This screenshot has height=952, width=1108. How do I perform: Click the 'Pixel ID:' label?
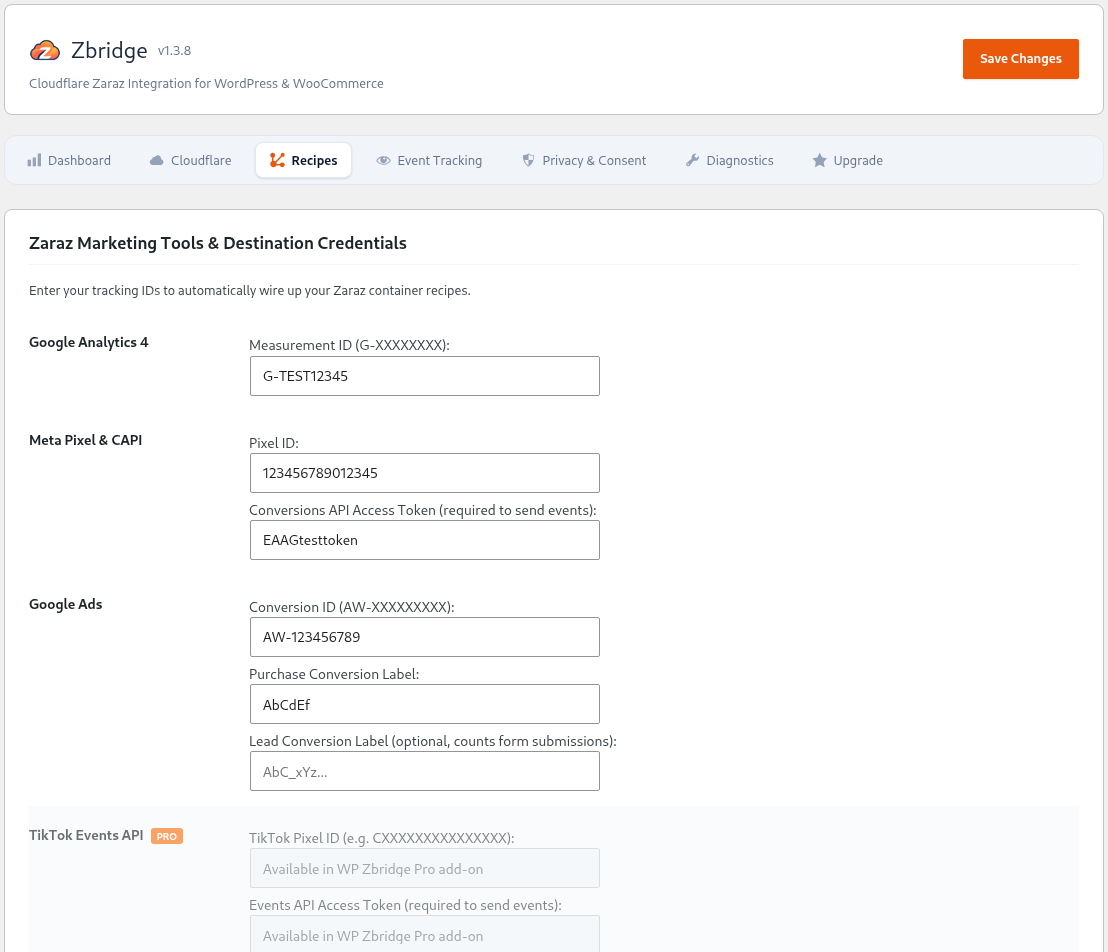coord(273,443)
